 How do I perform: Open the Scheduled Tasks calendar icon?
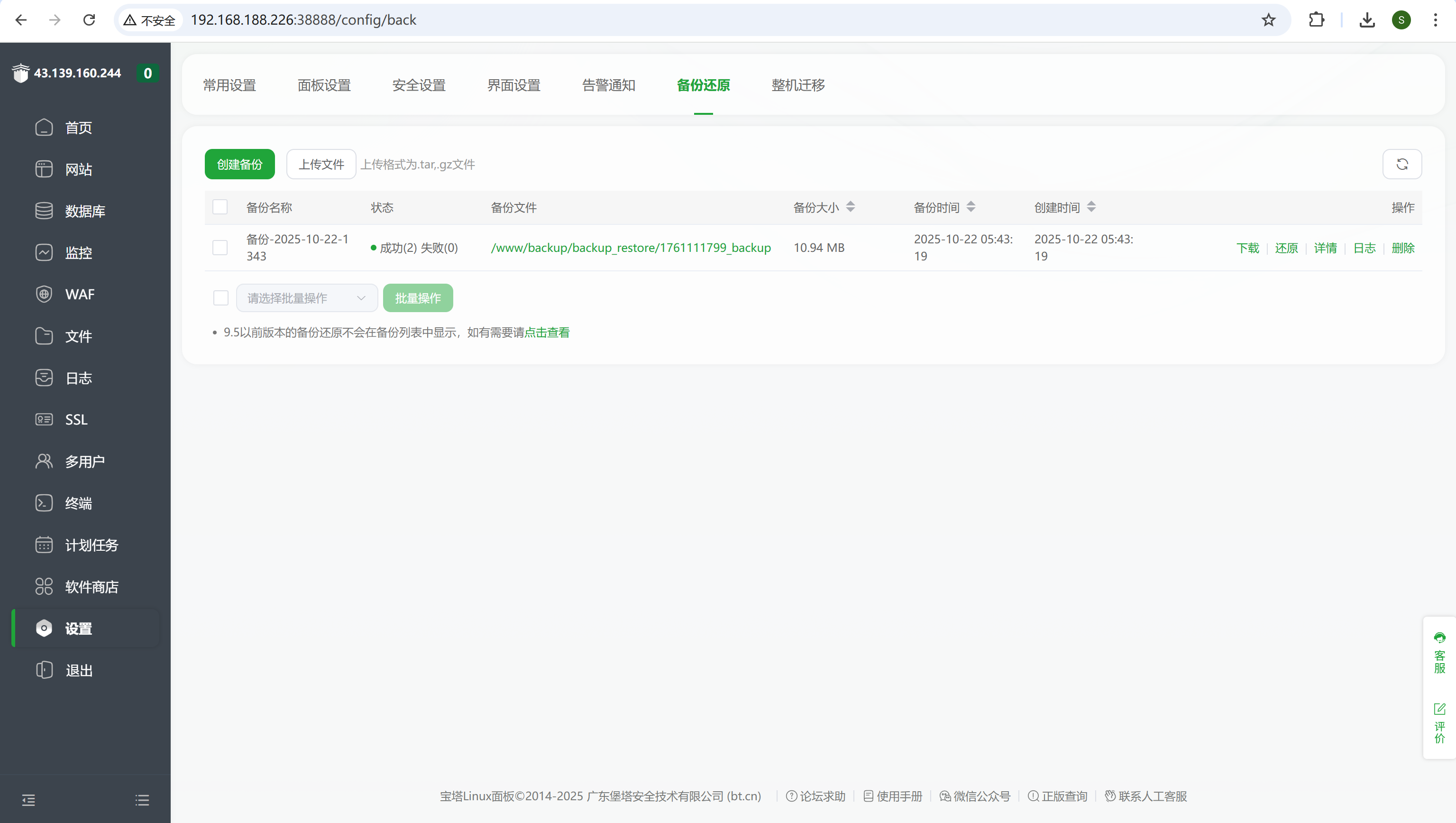pyautogui.click(x=44, y=545)
